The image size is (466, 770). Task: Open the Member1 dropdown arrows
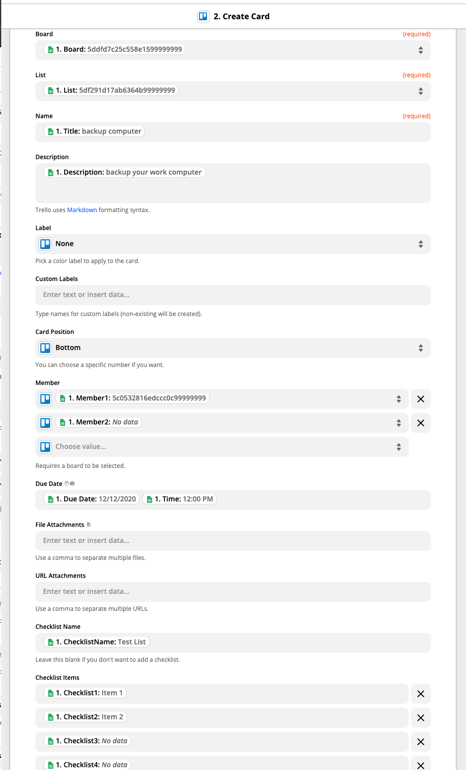point(399,399)
